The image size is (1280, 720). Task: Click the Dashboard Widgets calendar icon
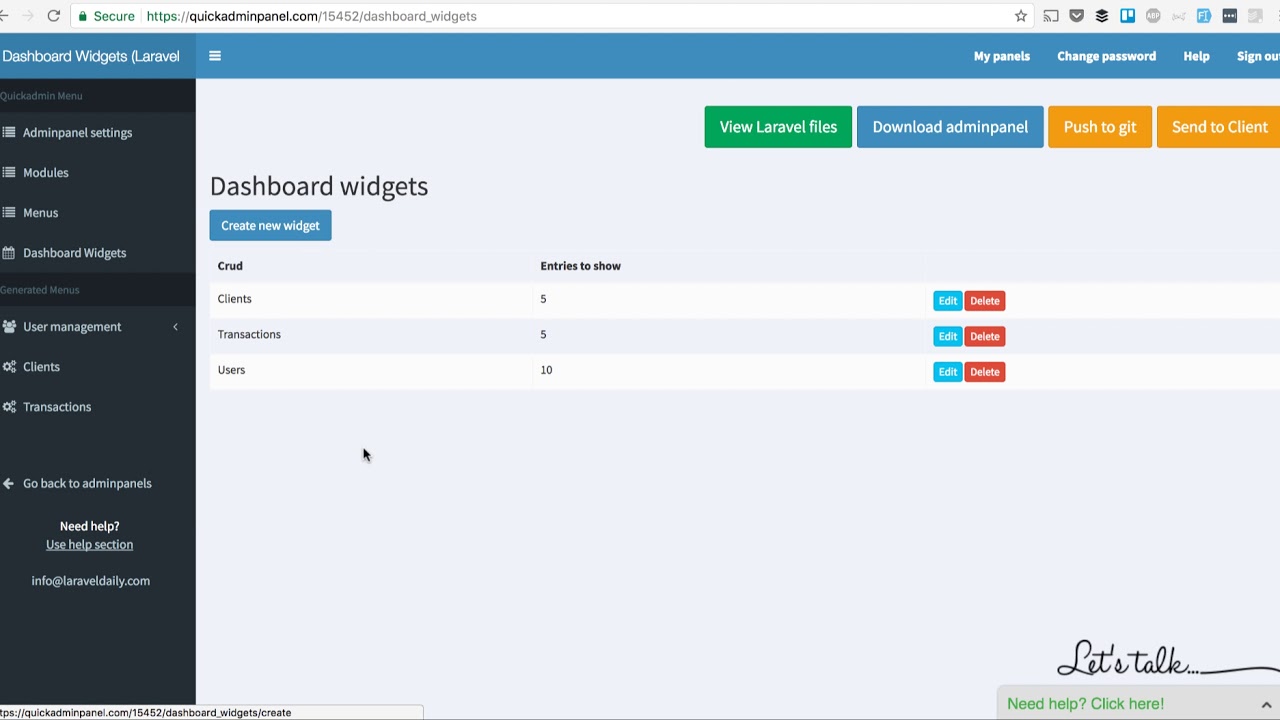[8, 253]
